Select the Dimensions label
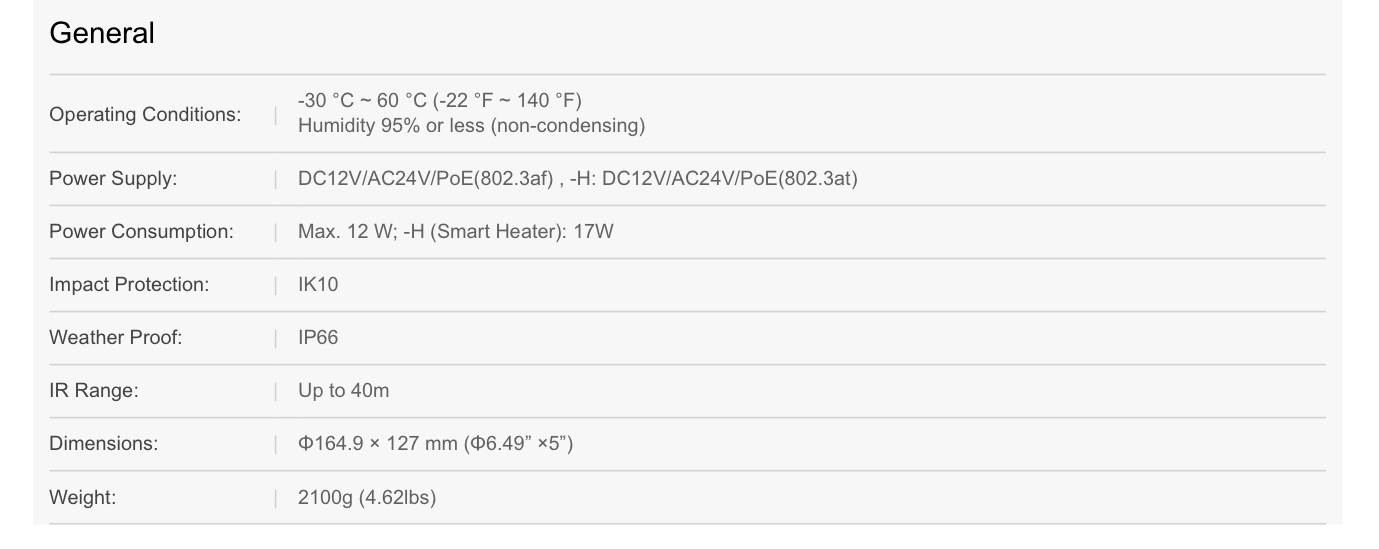The image size is (1379, 549). (103, 444)
